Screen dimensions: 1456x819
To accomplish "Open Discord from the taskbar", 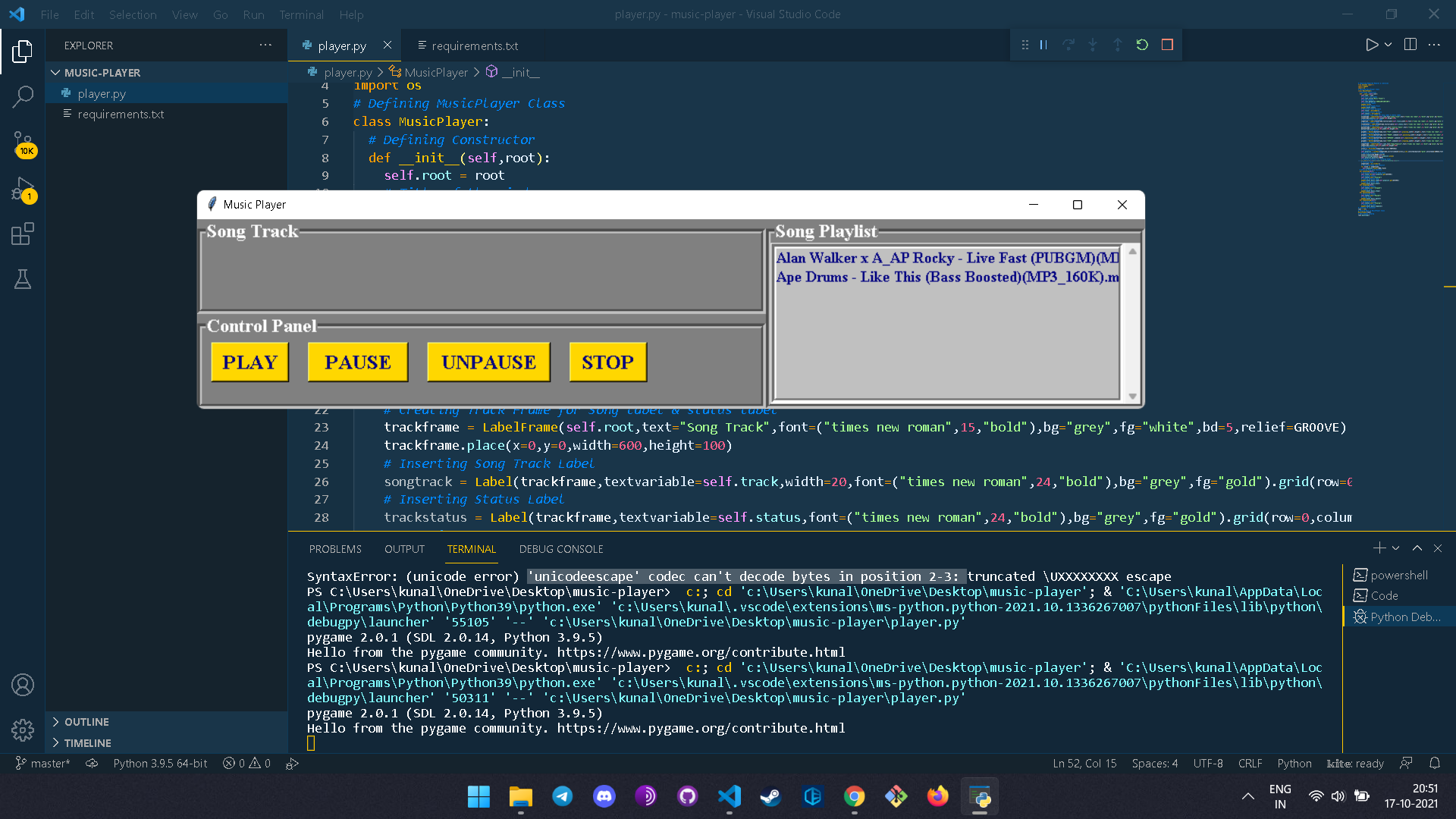I will tap(604, 796).
